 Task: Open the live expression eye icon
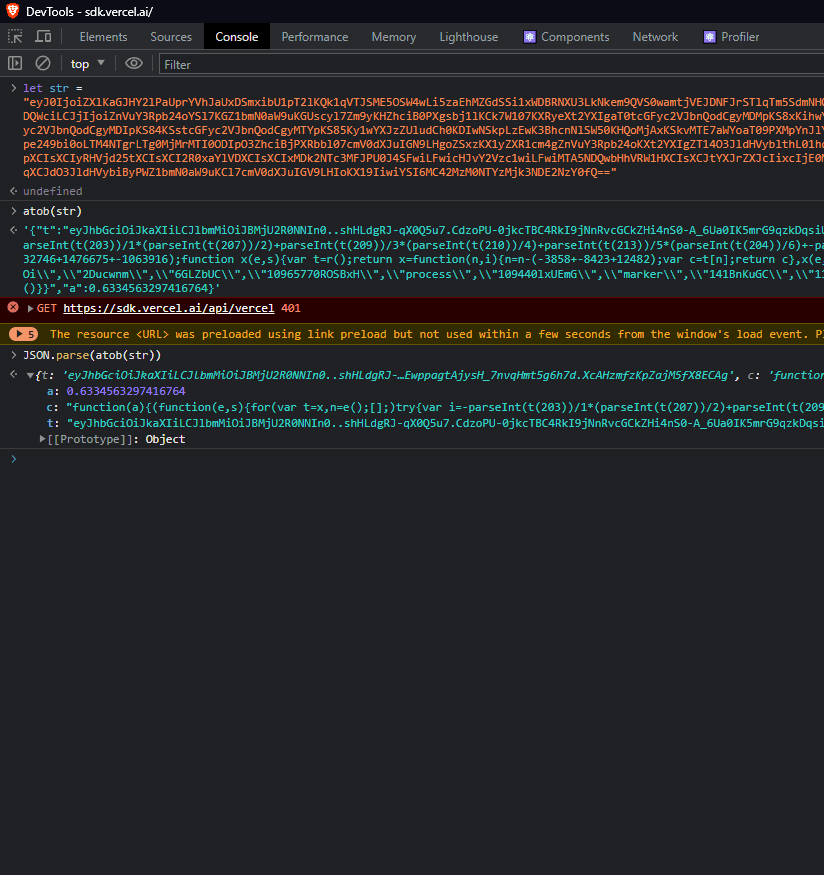pyautogui.click(x=133, y=63)
